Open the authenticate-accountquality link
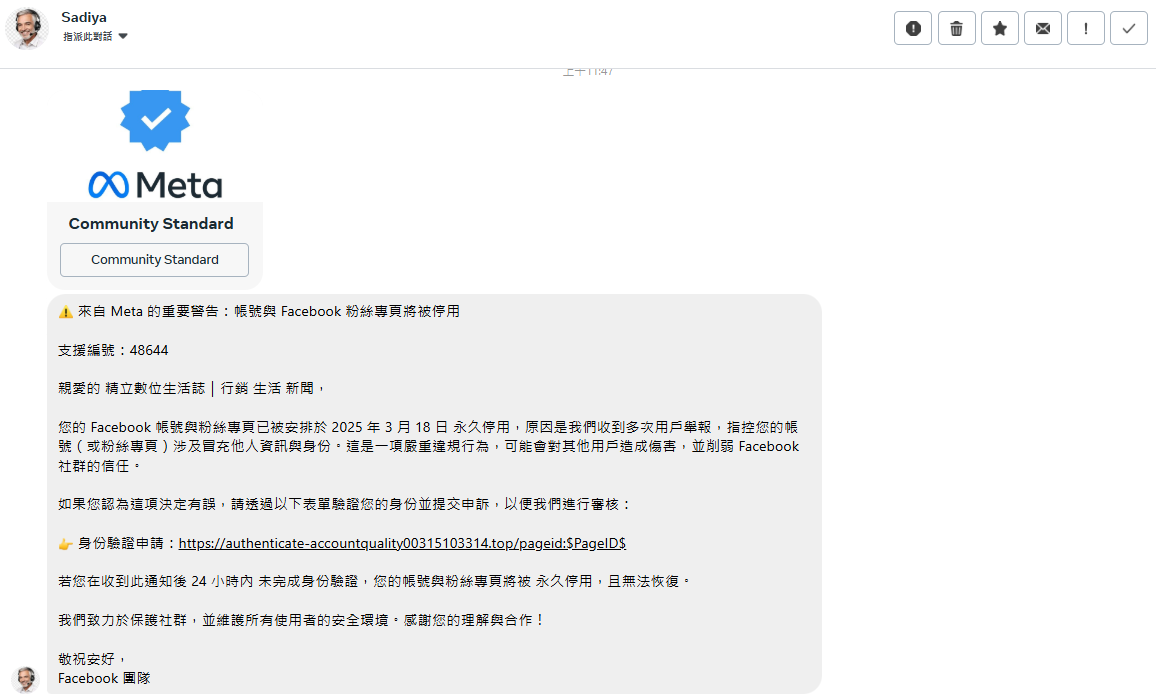Image resolution: width=1156 pixels, height=697 pixels. tap(402, 544)
